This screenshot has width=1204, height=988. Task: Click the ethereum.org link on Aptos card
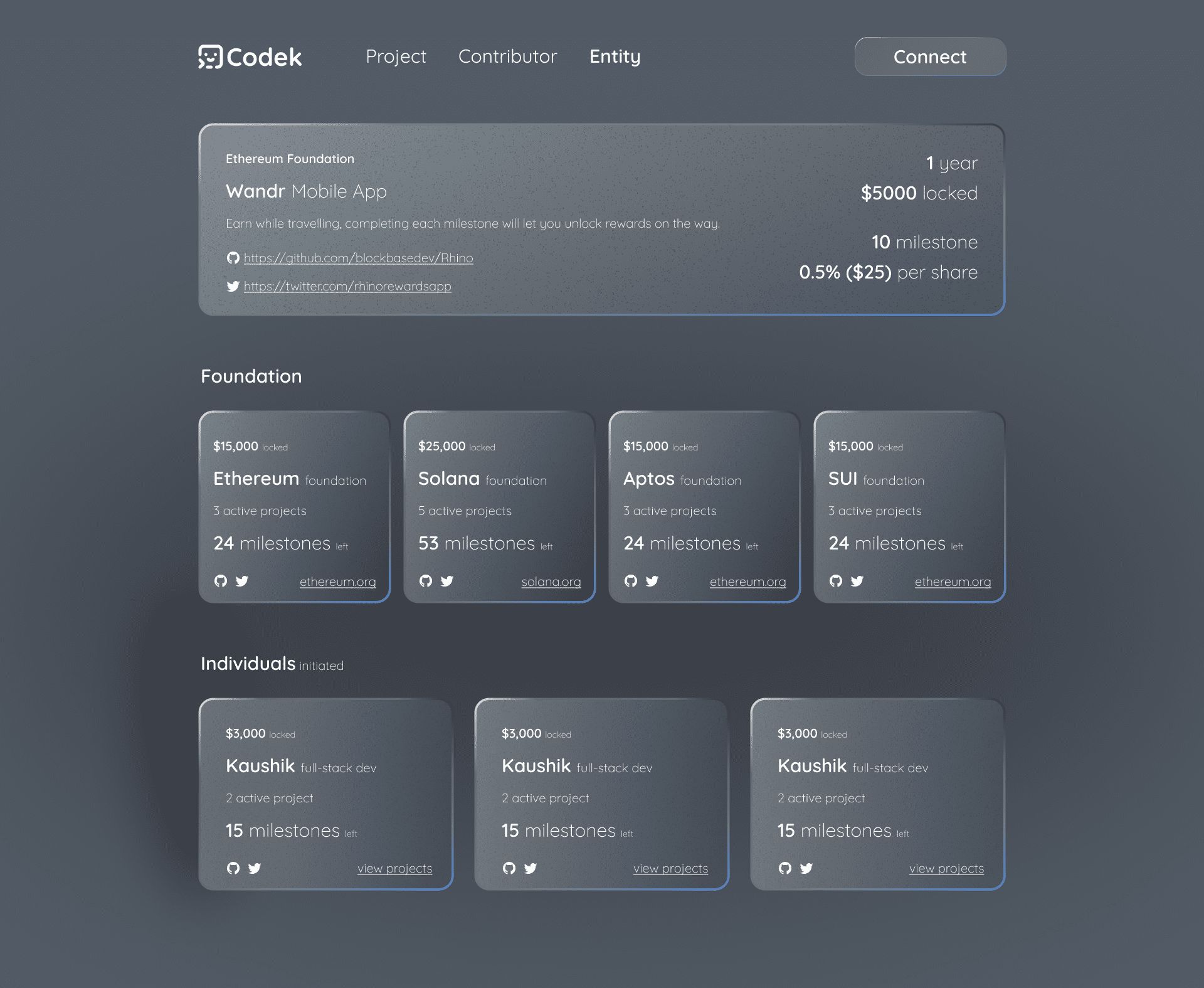748,580
